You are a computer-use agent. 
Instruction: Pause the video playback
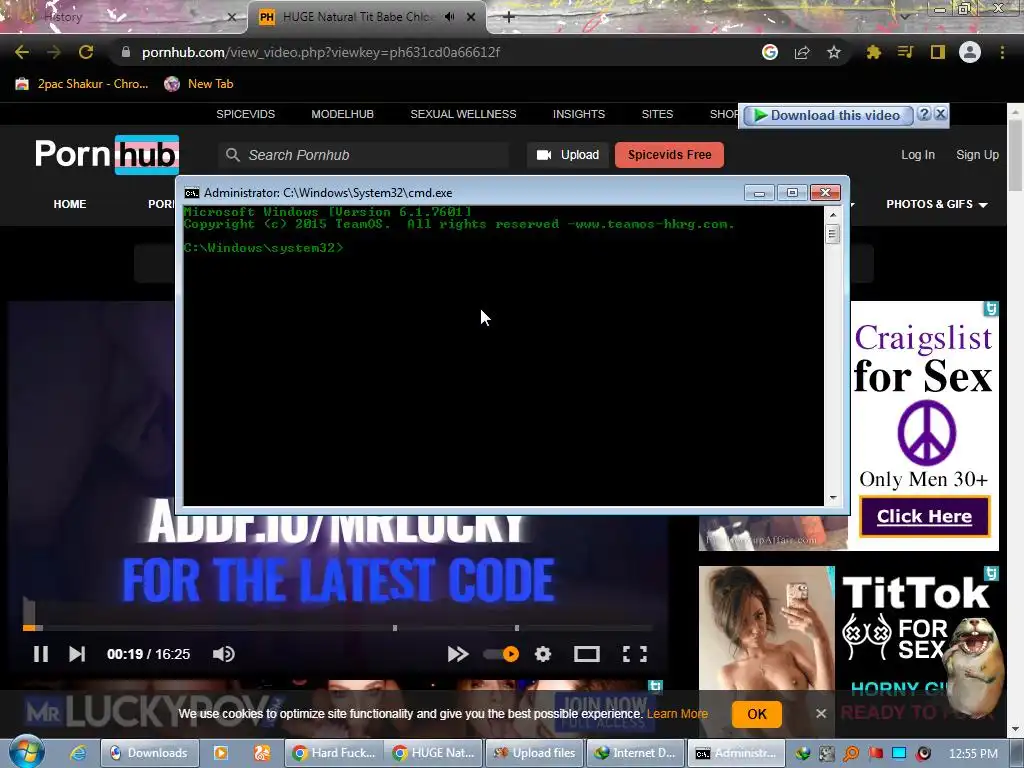40,654
